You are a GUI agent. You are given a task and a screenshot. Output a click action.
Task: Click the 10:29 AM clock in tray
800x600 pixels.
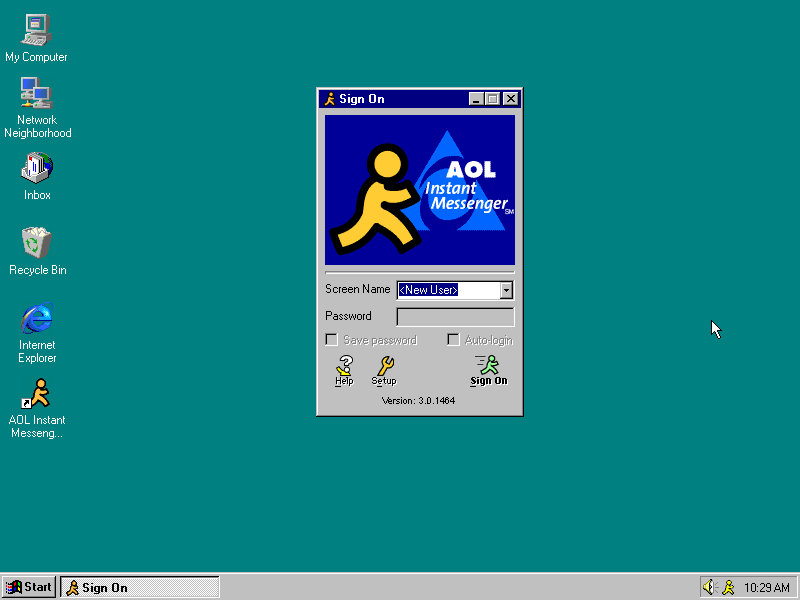click(x=767, y=588)
